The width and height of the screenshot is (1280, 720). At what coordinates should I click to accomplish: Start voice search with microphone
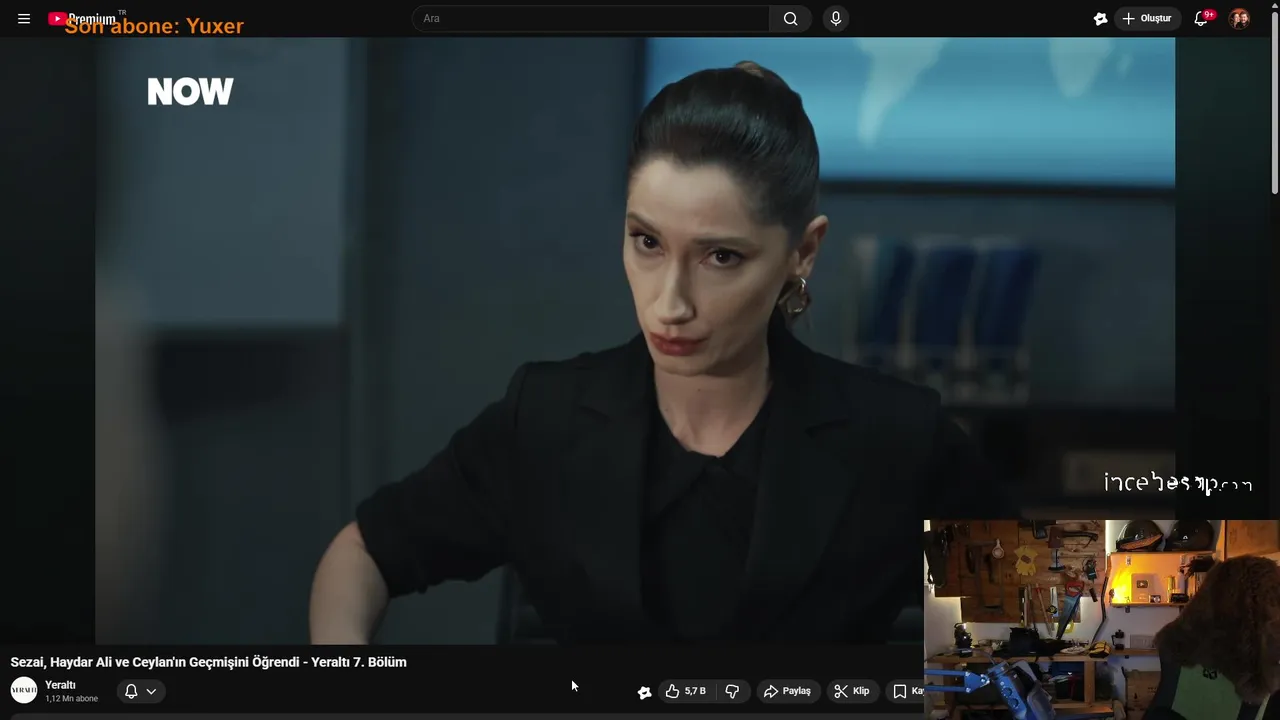836,19
